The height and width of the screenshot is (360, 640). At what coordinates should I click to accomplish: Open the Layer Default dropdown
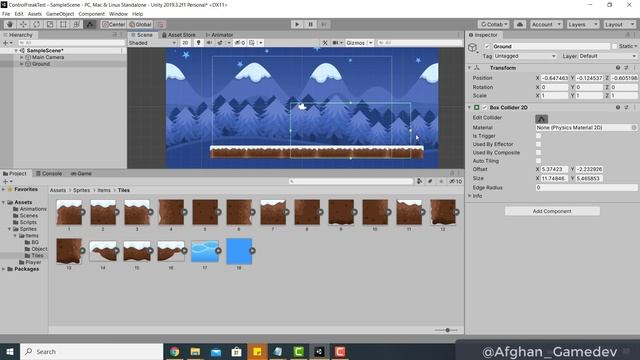point(607,56)
